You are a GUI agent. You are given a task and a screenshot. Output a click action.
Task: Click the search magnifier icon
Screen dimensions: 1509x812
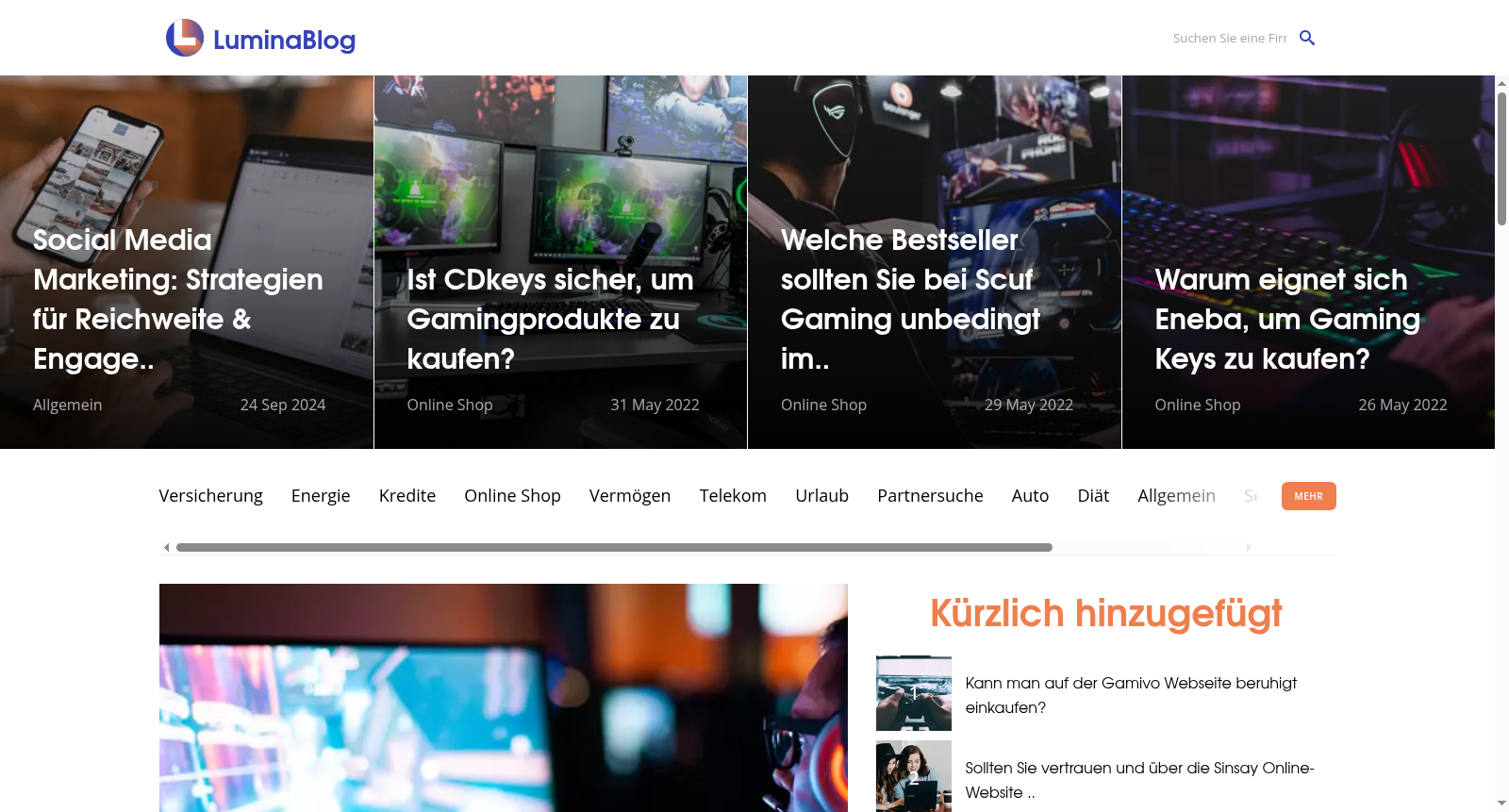[x=1307, y=38]
